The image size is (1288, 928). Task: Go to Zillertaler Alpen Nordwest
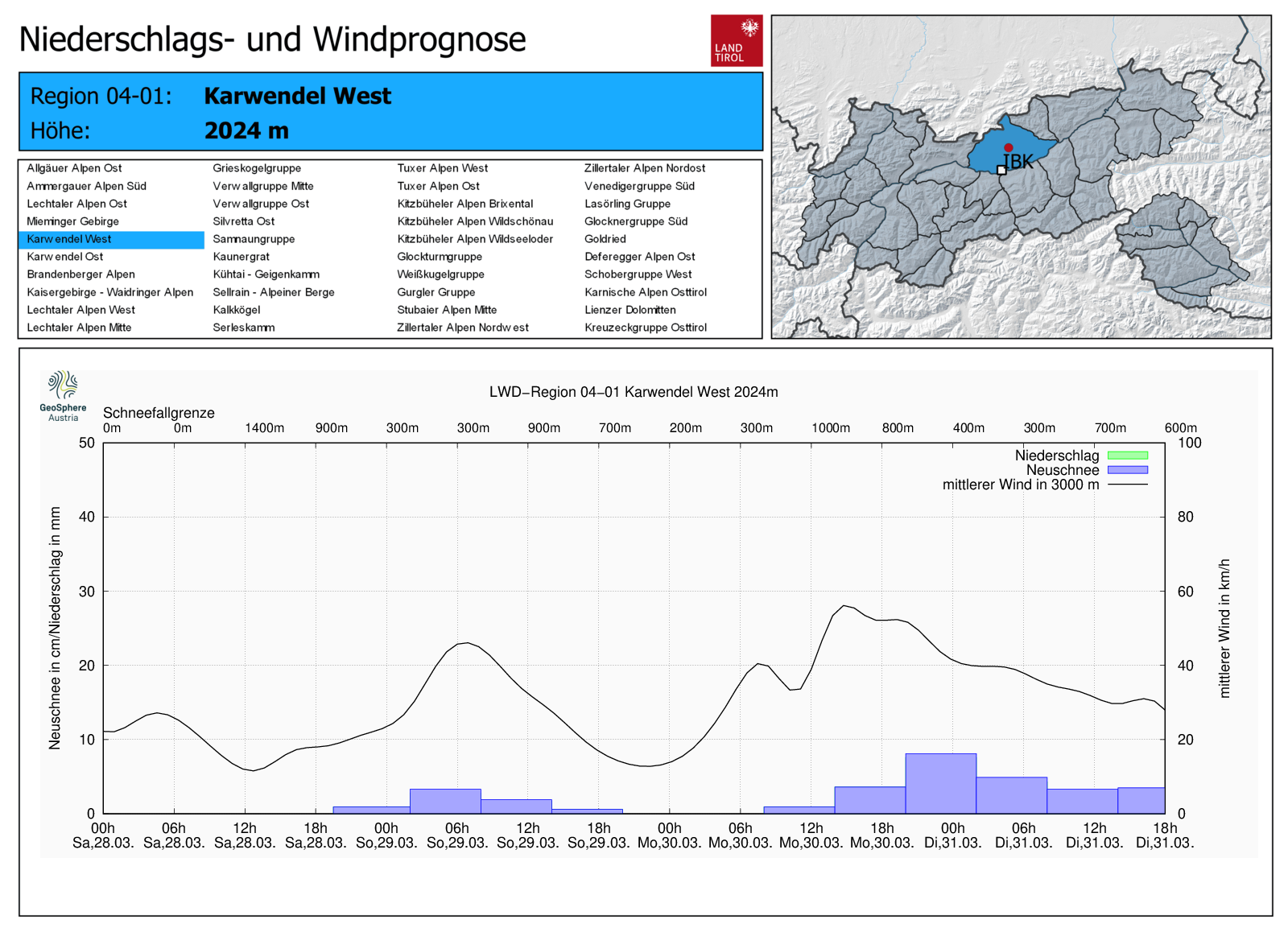(x=463, y=328)
